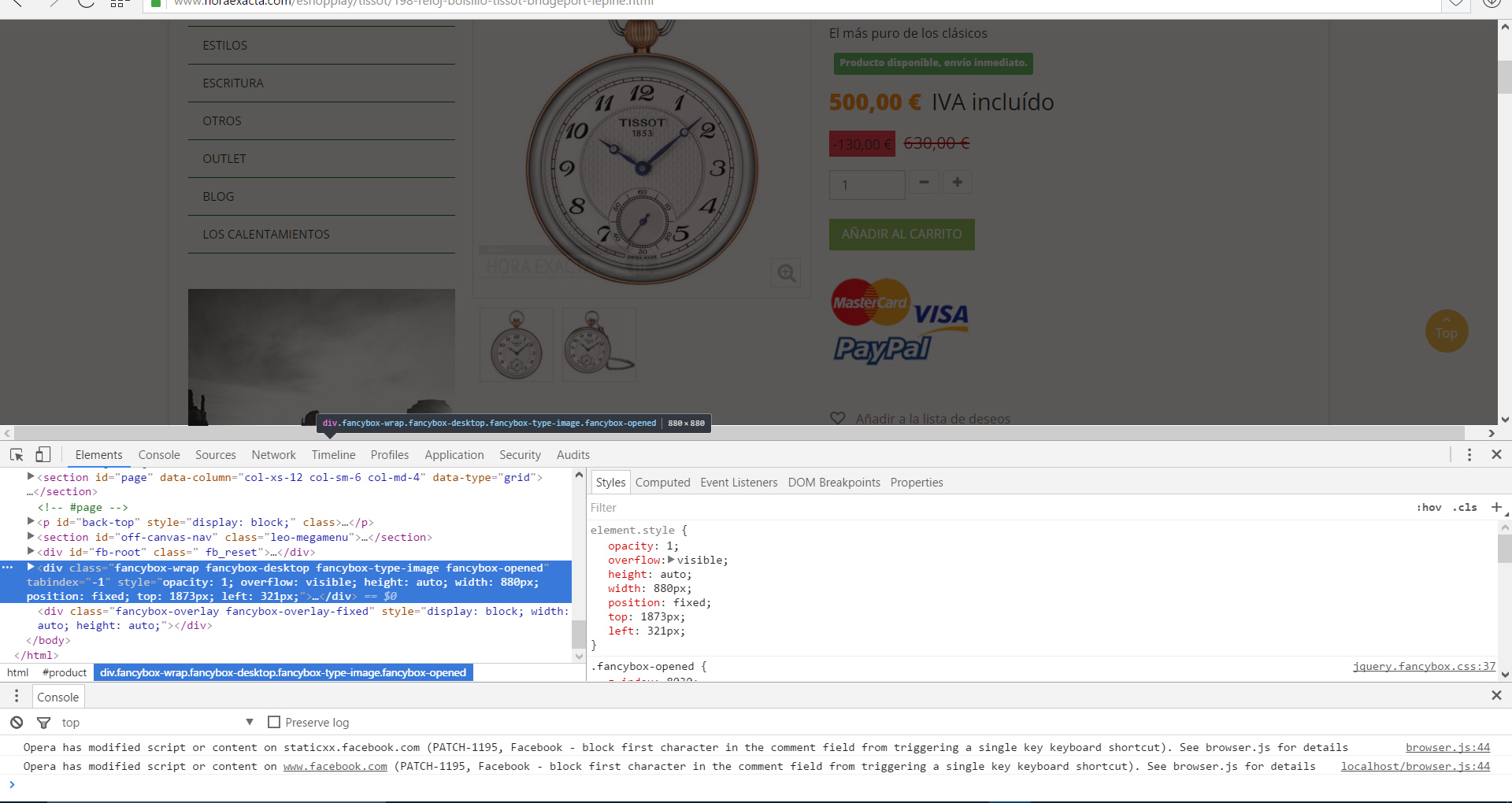1512x803 pixels.
Task: Select the second pocket watch thumbnail with chain
Action: click(599, 345)
